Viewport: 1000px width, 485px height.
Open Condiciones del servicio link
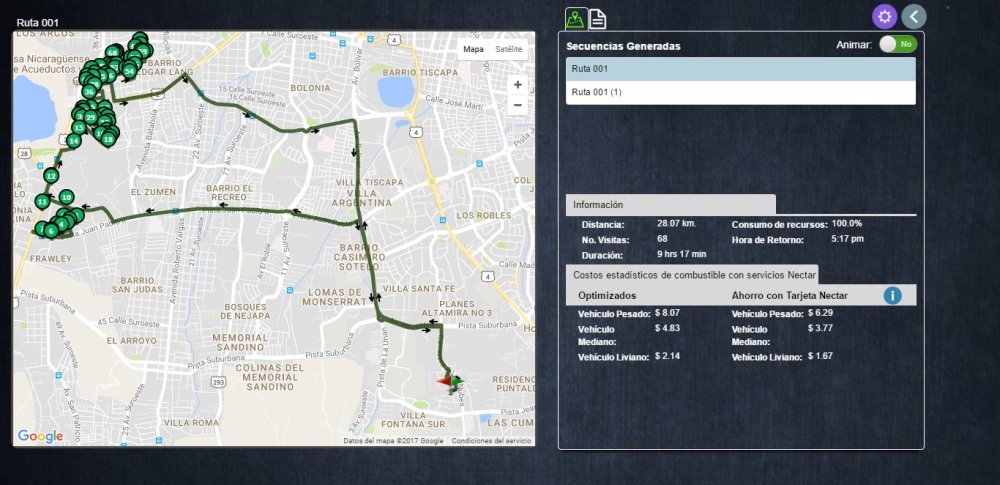(x=491, y=441)
